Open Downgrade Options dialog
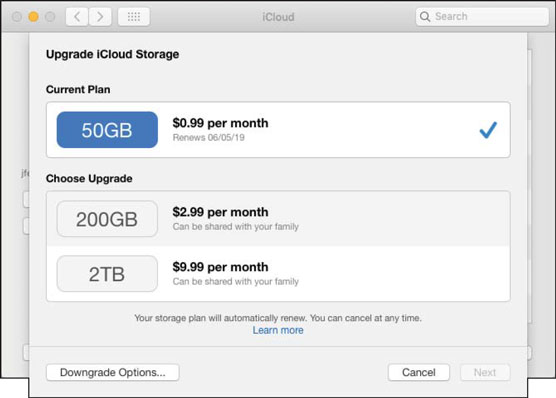The height and width of the screenshot is (398, 556). pyautogui.click(x=113, y=372)
